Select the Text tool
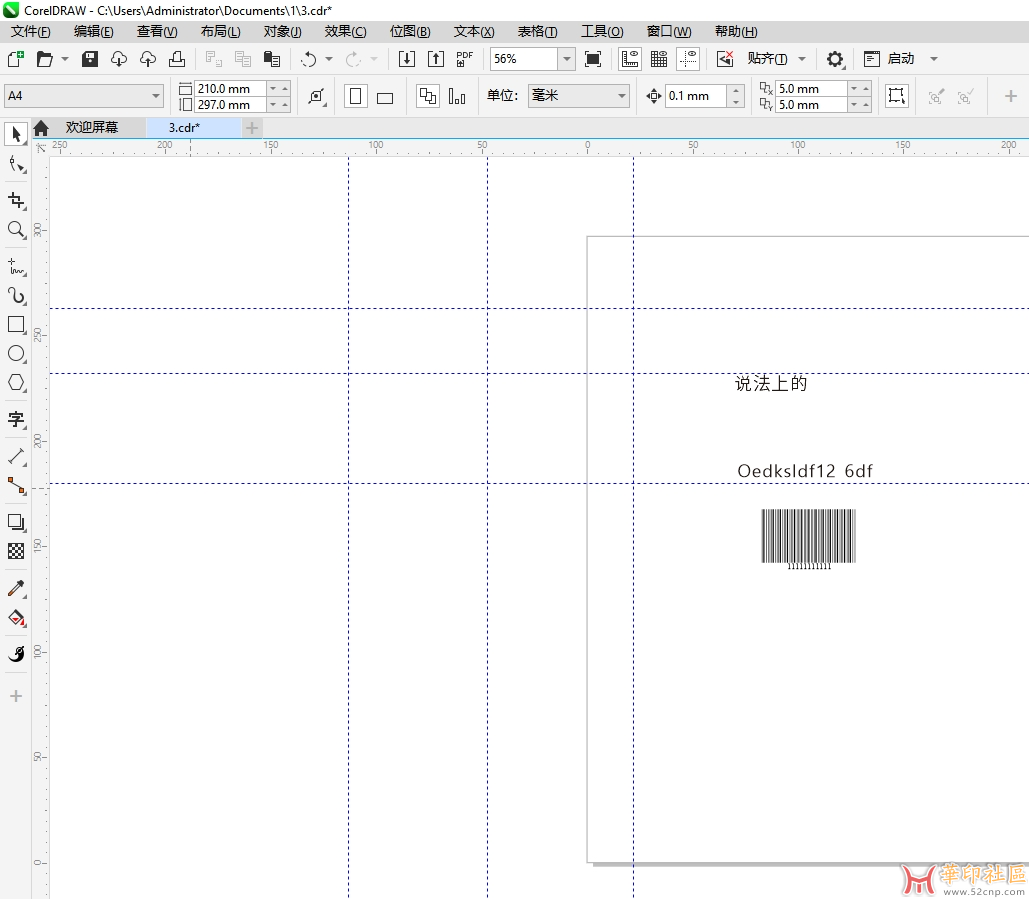This screenshot has width=1029, height=899. (x=16, y=419)
